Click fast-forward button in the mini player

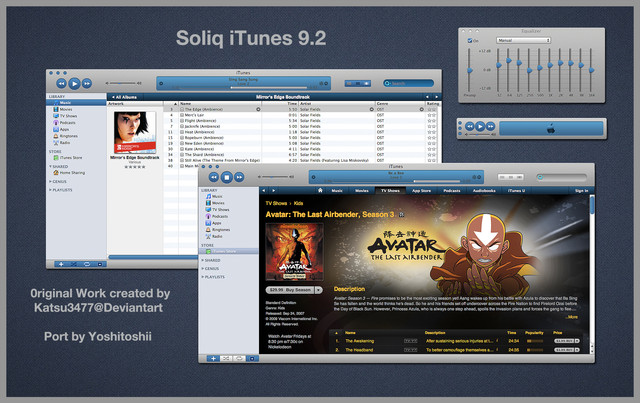(490, 127)
